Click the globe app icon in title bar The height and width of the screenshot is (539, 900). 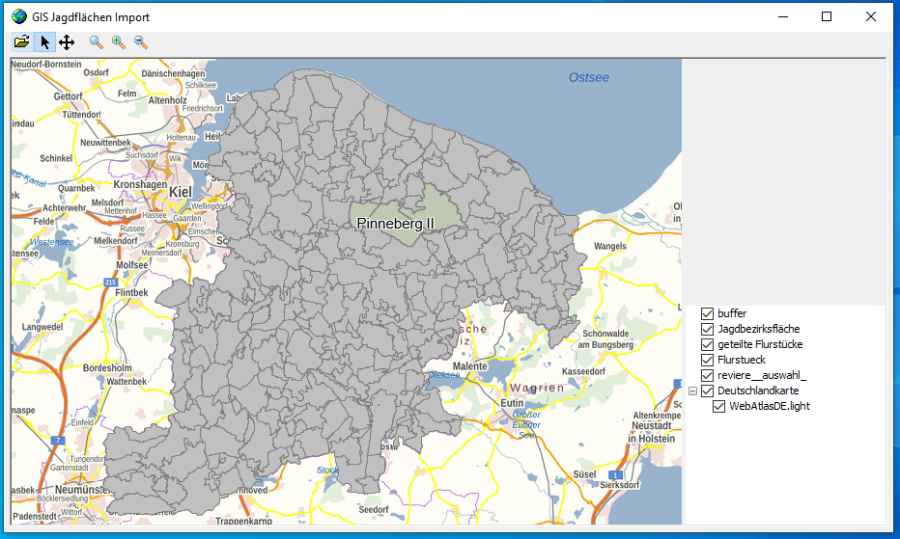pos(18,16)
